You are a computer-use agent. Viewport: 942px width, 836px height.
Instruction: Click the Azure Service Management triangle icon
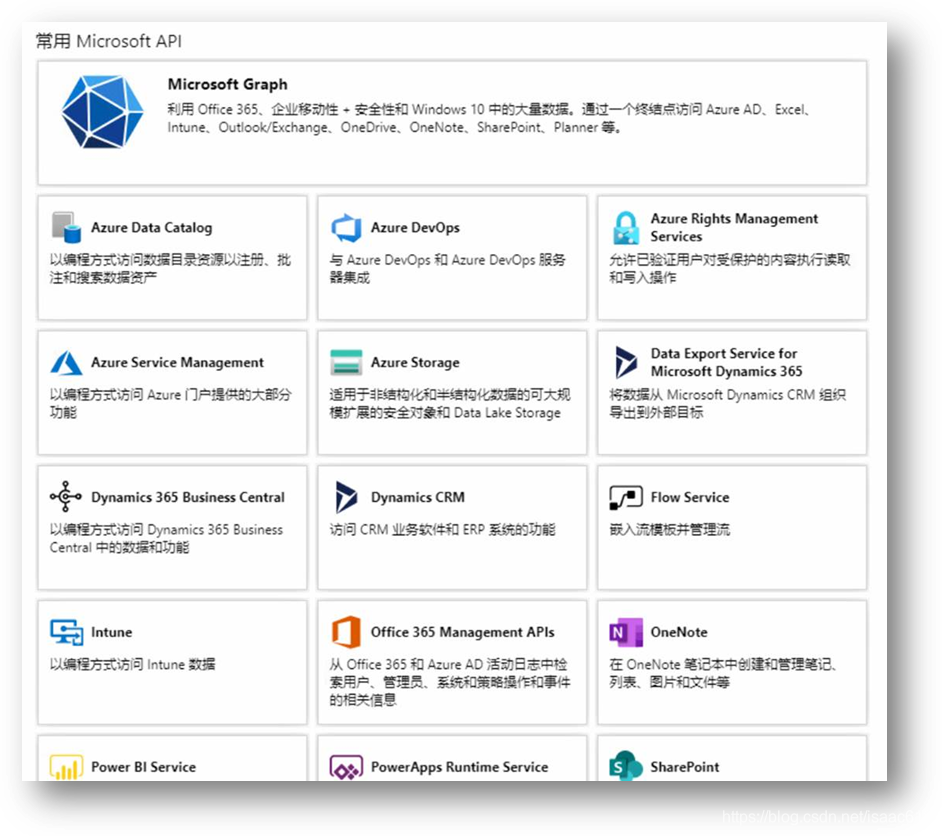[66, 363]
